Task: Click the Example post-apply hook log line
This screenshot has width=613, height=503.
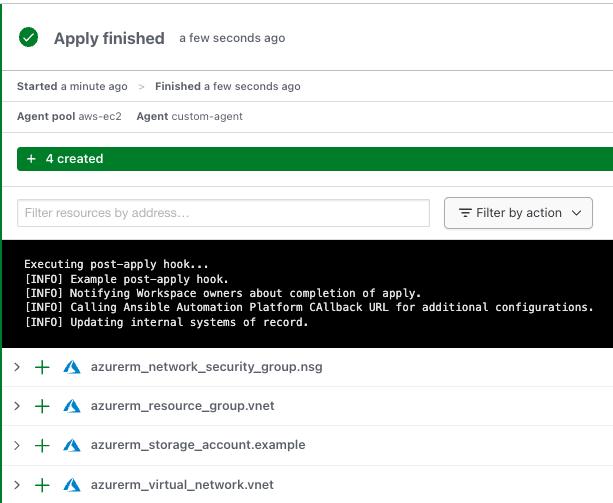Action: (126, 279)
